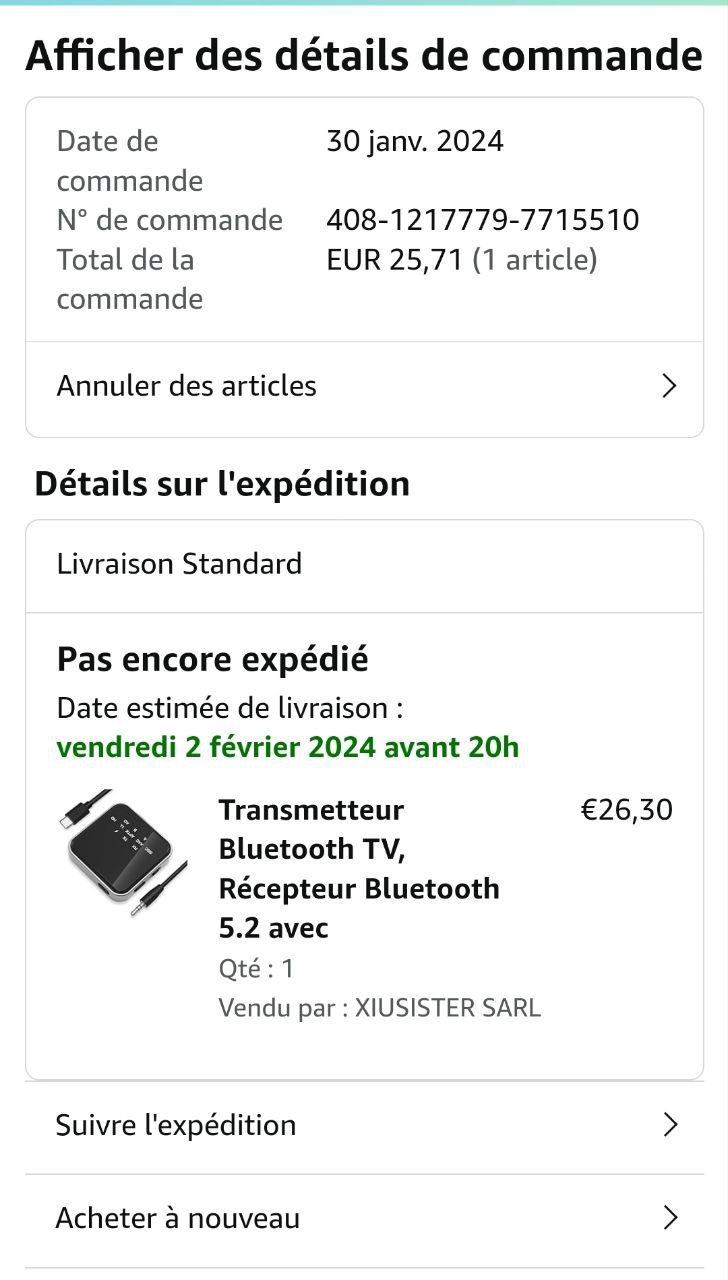
Task: Tap the Pas encore expédié status
Action: coord(213,659)
